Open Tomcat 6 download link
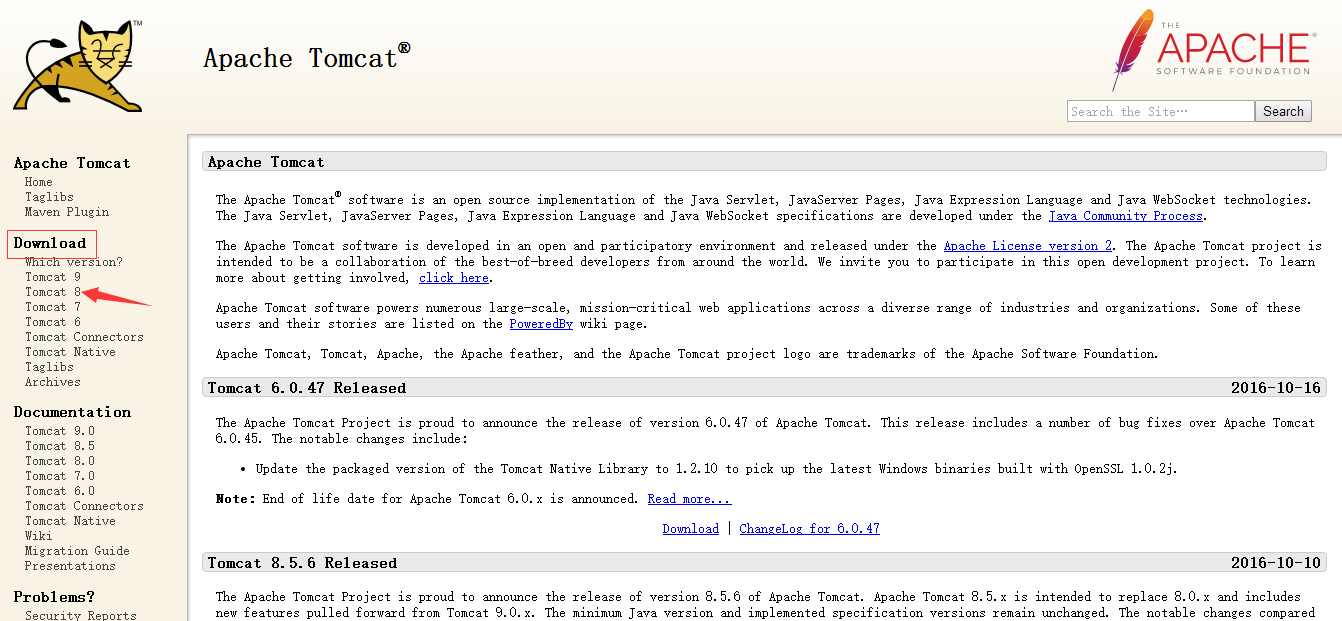Image resolution: width=1342 pixels, height=621 pixels. click(53, 322)
